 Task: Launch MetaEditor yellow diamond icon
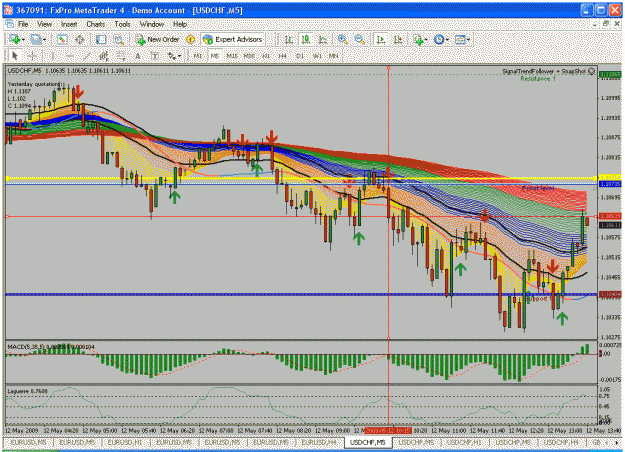191,39
